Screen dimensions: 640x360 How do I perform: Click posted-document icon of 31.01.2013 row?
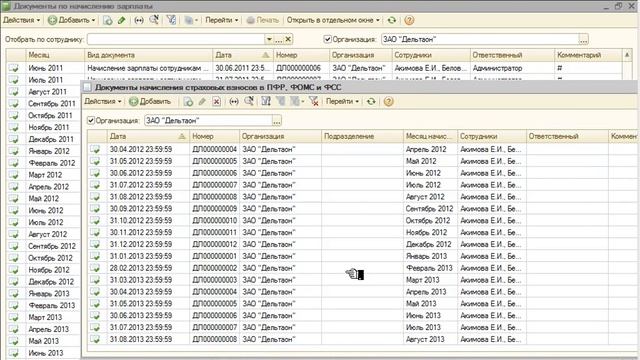pyautogui.click(x=95, y=256)
